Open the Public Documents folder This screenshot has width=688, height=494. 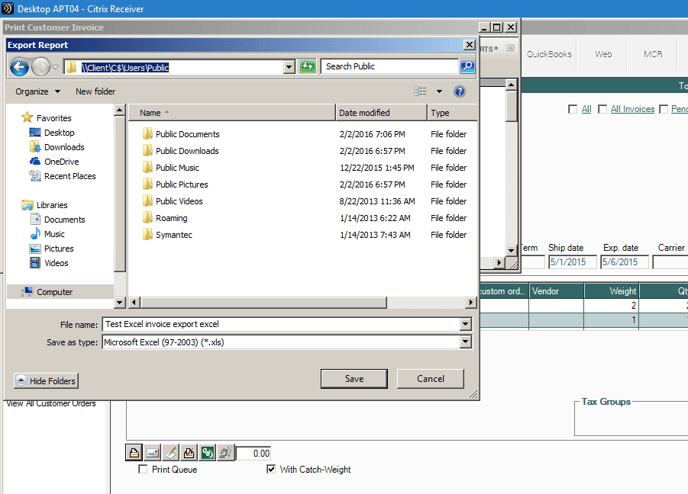pos(187,134)
